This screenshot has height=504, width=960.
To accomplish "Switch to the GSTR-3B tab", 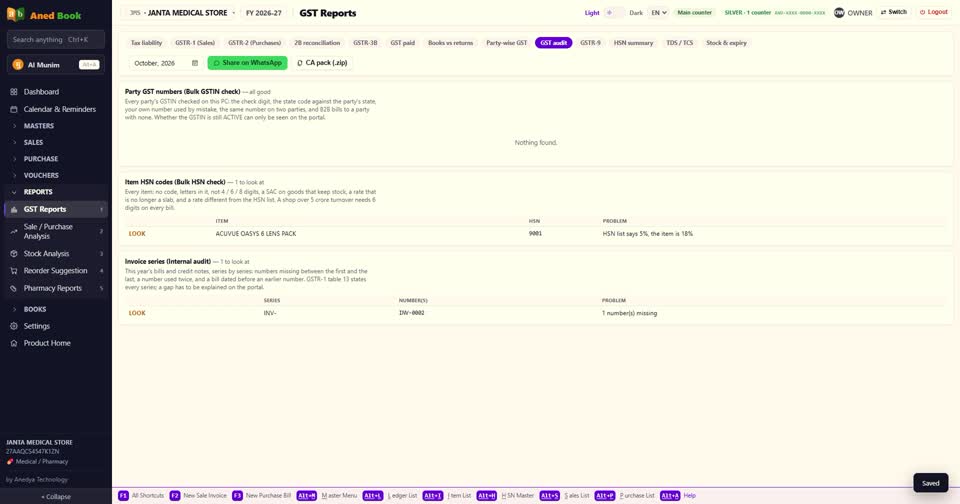I will 365,43.
